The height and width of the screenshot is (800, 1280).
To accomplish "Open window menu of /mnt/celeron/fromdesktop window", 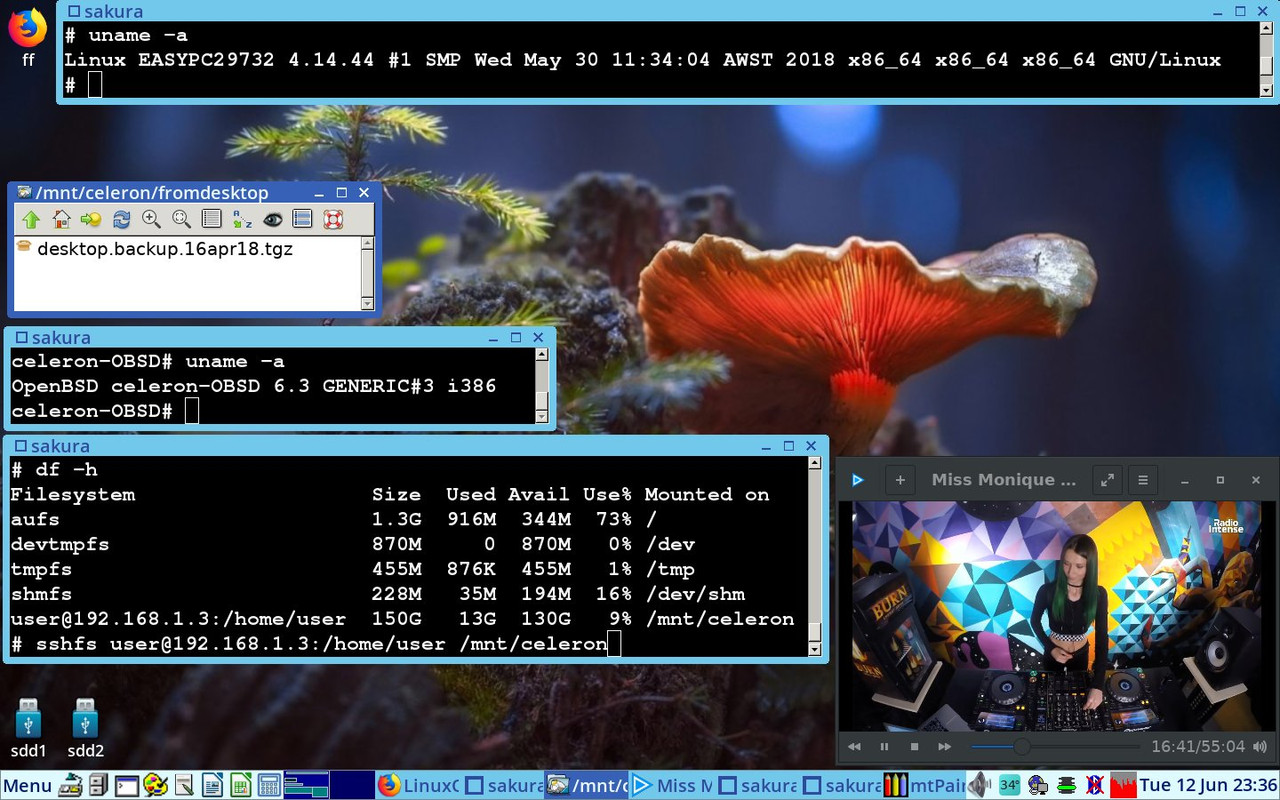I will 24,192.
